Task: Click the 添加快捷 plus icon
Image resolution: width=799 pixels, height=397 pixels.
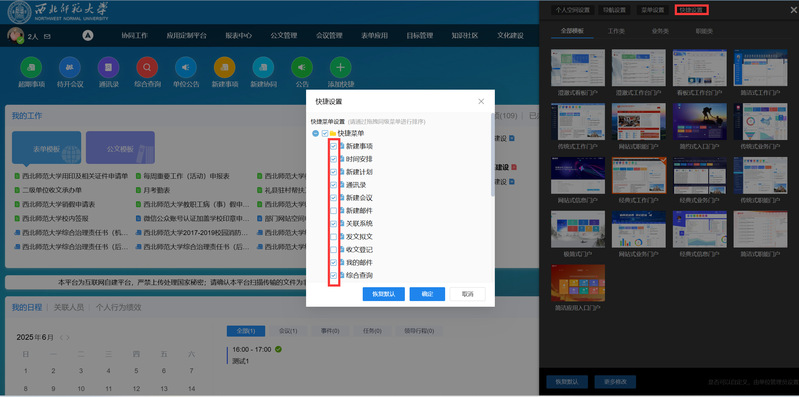Action: 341,67
